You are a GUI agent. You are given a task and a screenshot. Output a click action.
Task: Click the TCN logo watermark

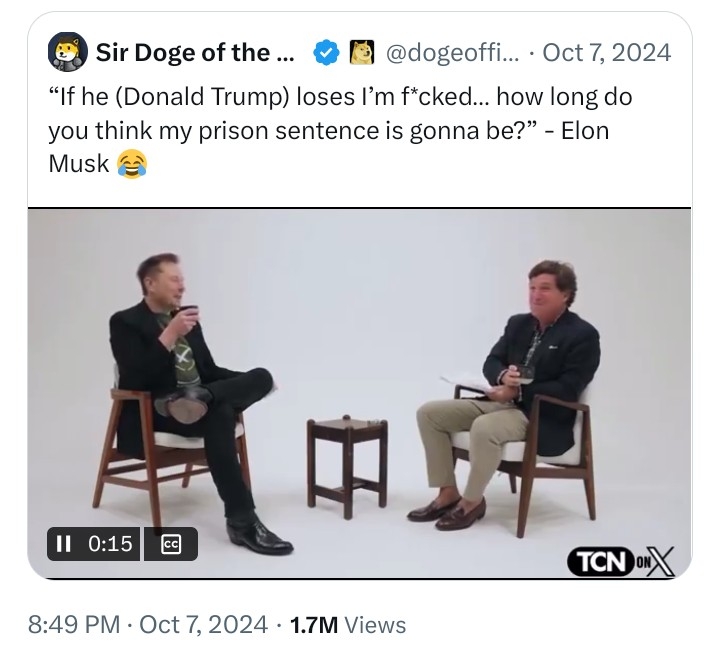[602, 561]
